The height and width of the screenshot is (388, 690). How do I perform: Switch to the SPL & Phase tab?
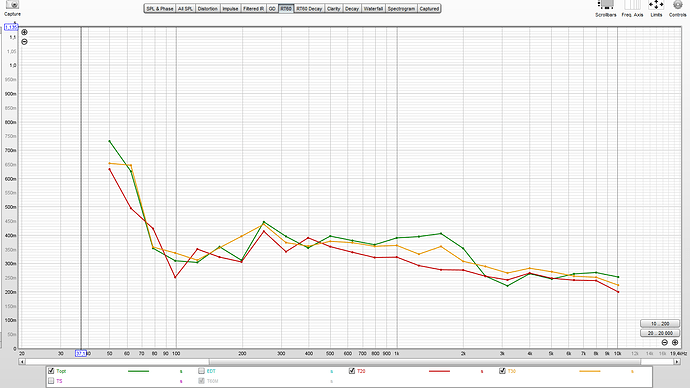coord(160,9)
